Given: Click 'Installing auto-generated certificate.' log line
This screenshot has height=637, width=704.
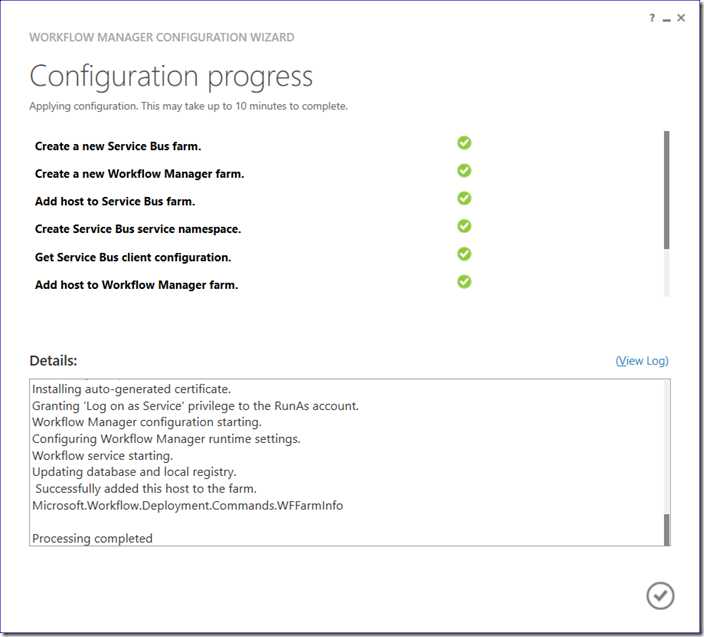Looking at the screenshot, I should point(132,389).
